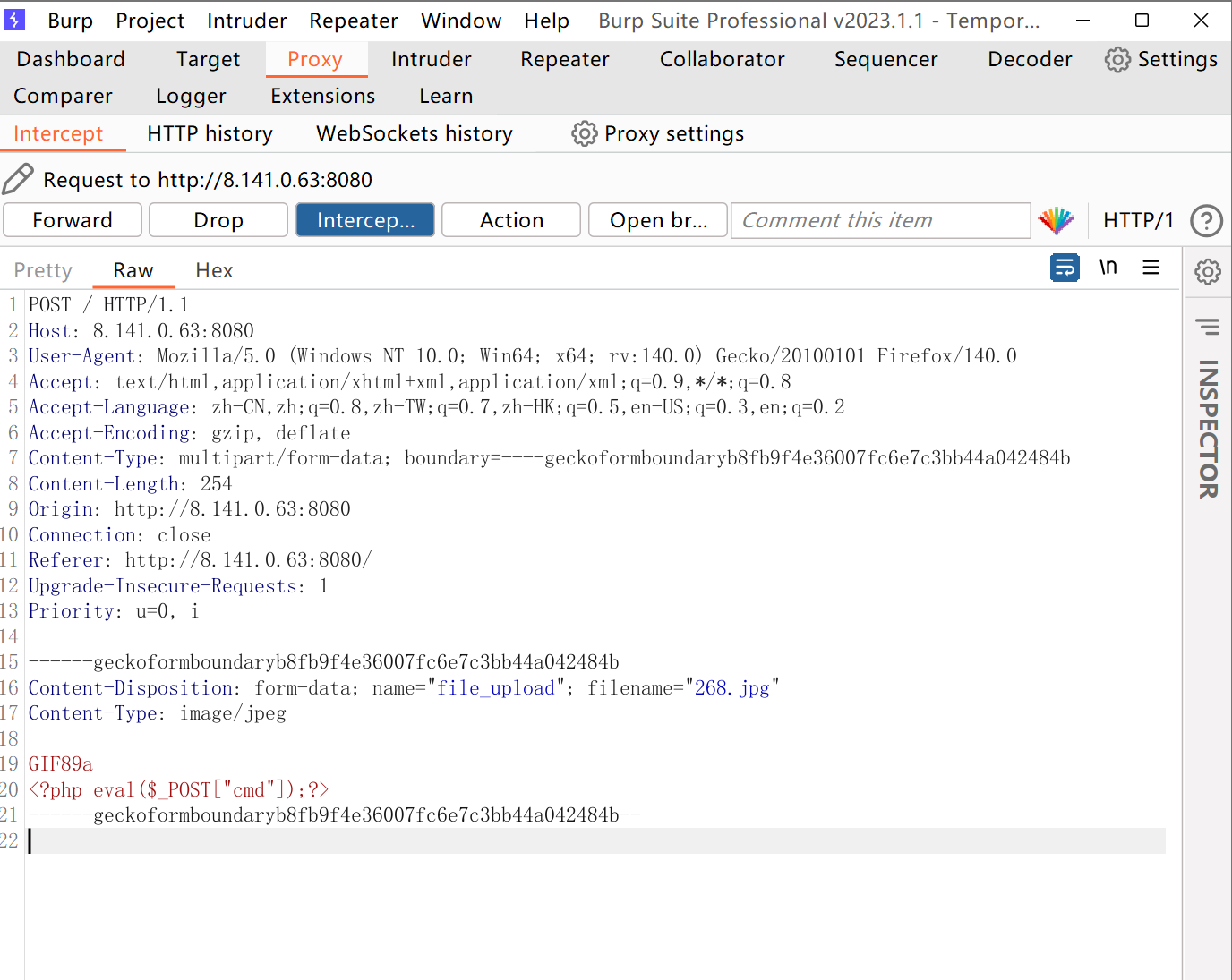Viewport: 1232px width, 980px height.
Task: Switch to the Target tab
Action: [x=208, y=59]
